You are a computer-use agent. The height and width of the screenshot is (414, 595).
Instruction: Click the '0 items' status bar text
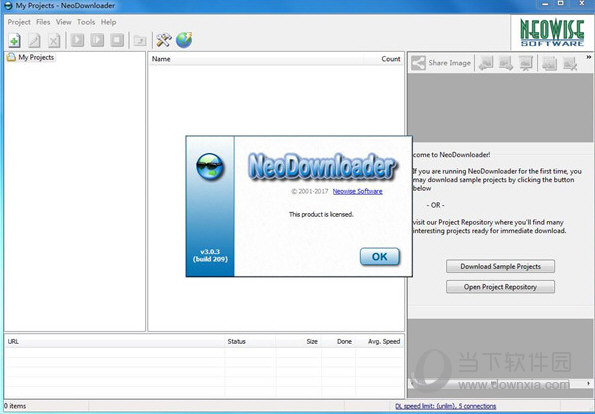(15, 406)
